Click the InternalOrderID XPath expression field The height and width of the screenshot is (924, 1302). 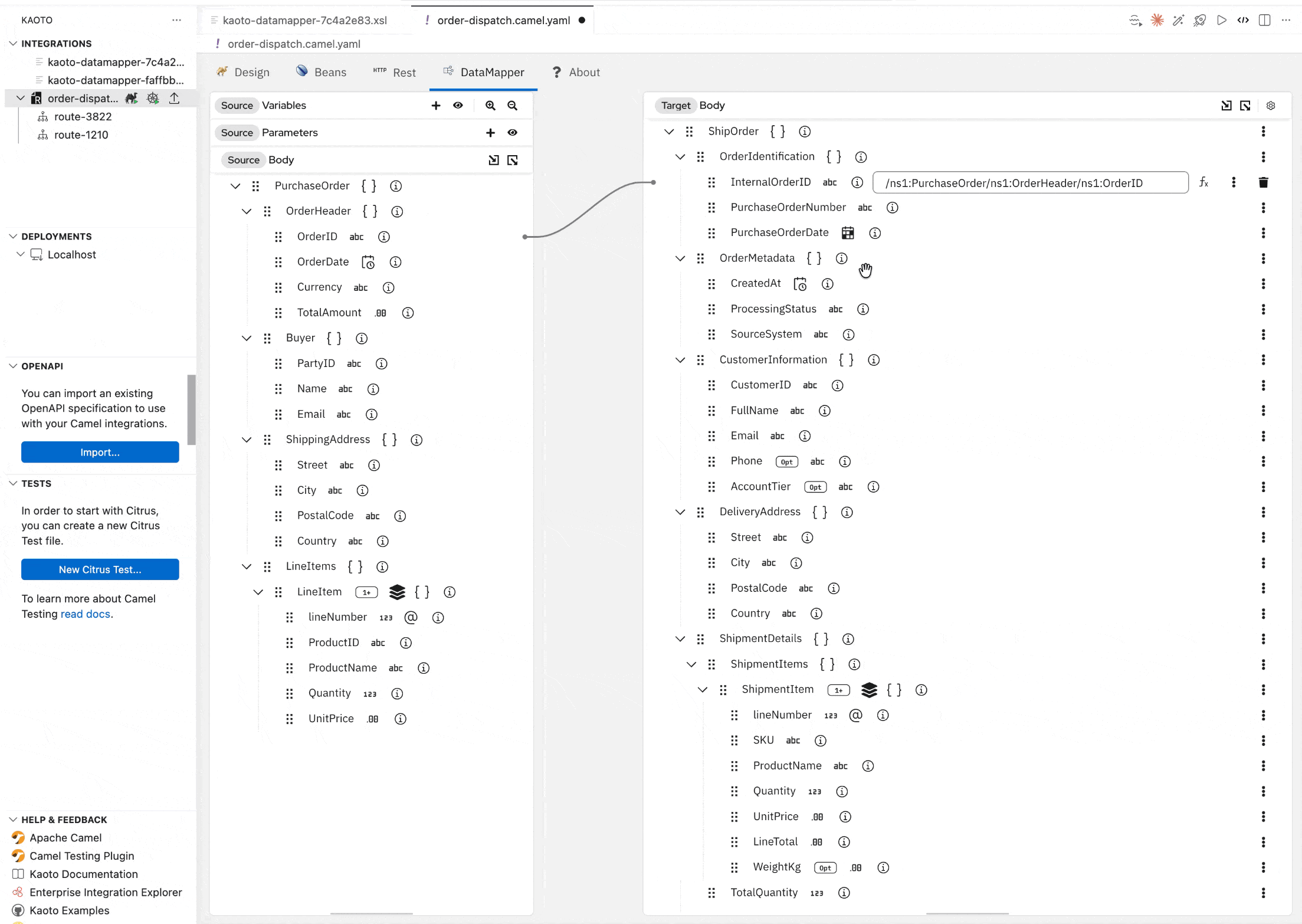[x=1030, y=183]
